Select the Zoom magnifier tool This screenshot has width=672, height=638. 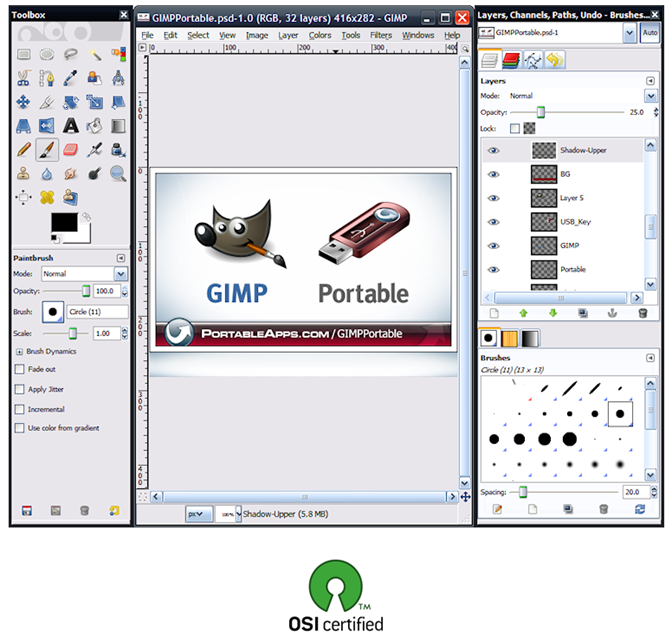point(118,174)
